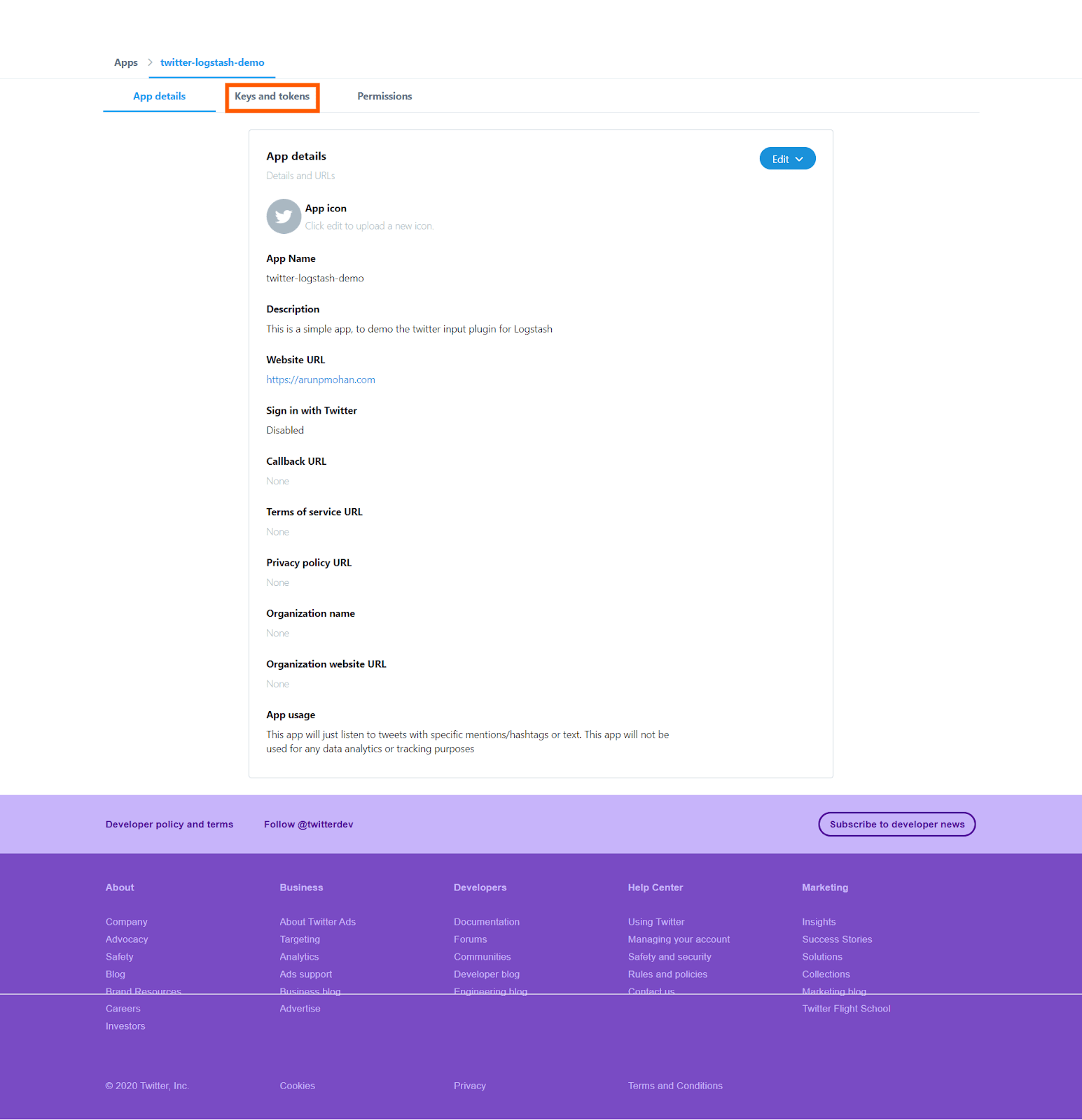Open the Safety link under About
This screenshot has width=1082, height=1120.
point(120,957)
